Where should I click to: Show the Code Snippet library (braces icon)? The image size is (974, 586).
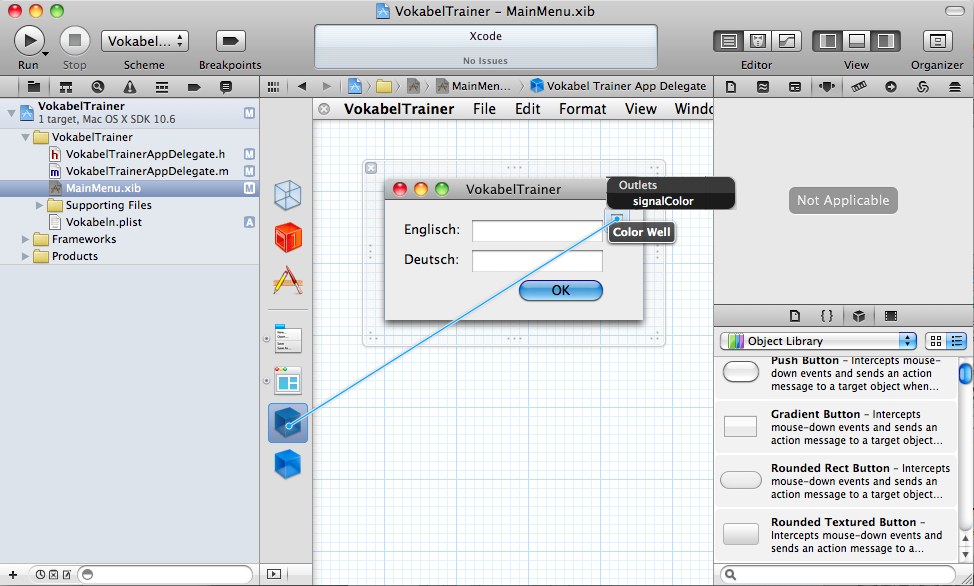[826, 316]
